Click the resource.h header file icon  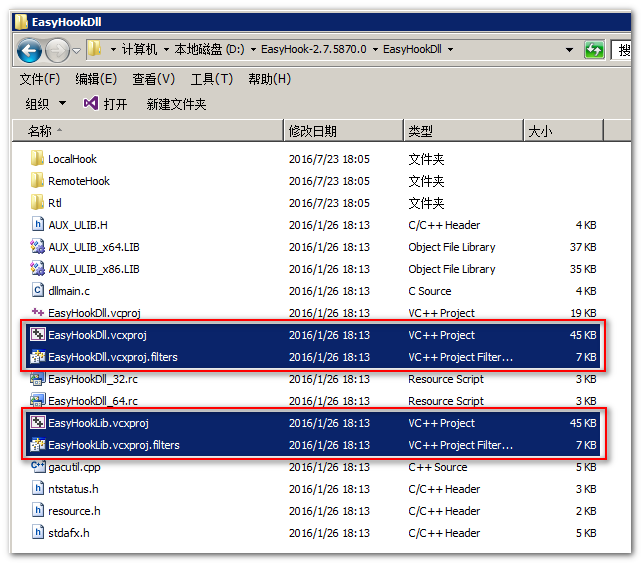[38, 510]
